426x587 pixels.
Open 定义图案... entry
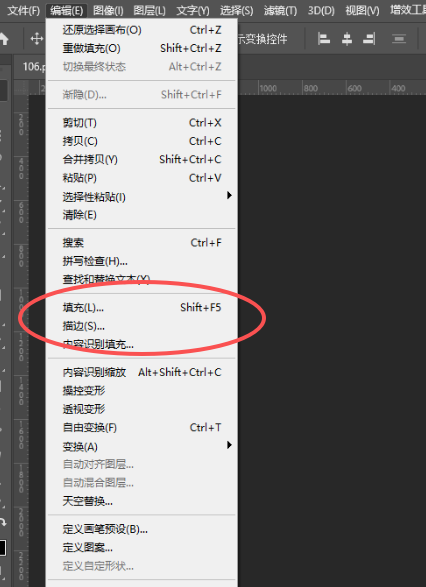click(142, 547)
